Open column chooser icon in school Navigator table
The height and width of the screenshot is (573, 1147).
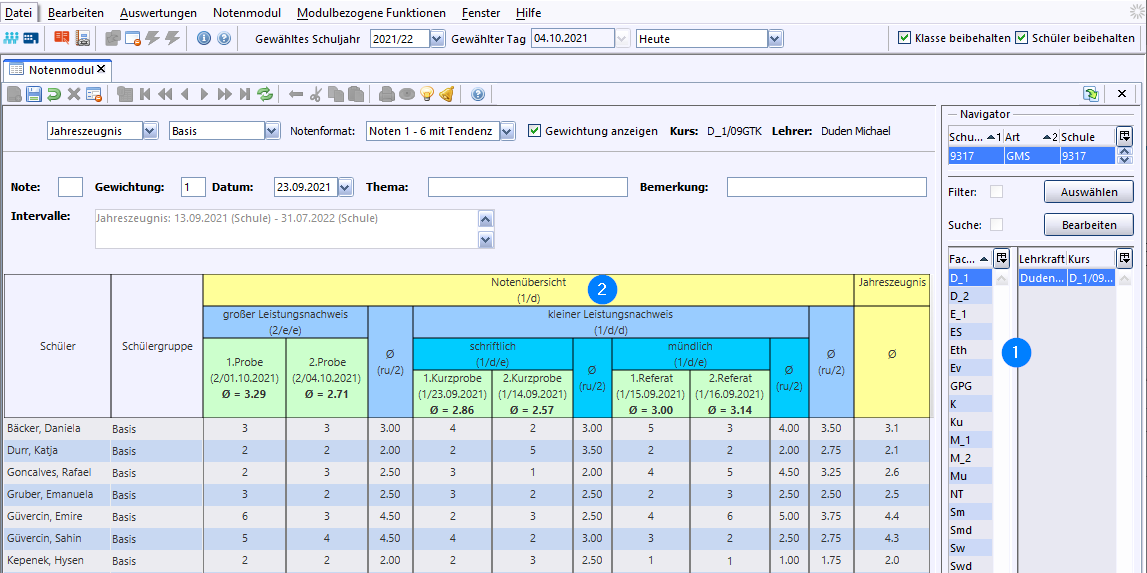(x=1124, y=136)
